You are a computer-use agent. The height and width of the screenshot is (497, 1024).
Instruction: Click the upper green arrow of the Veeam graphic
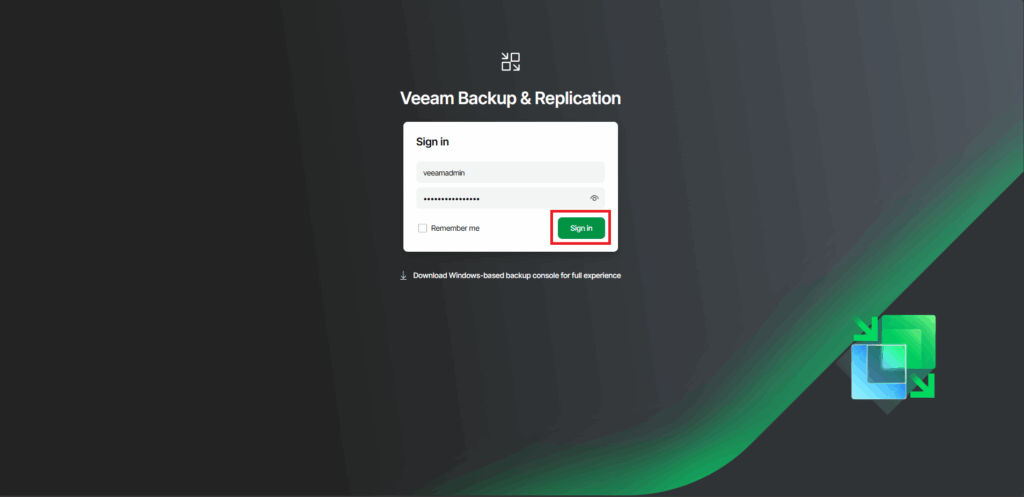tap(866, 329)
